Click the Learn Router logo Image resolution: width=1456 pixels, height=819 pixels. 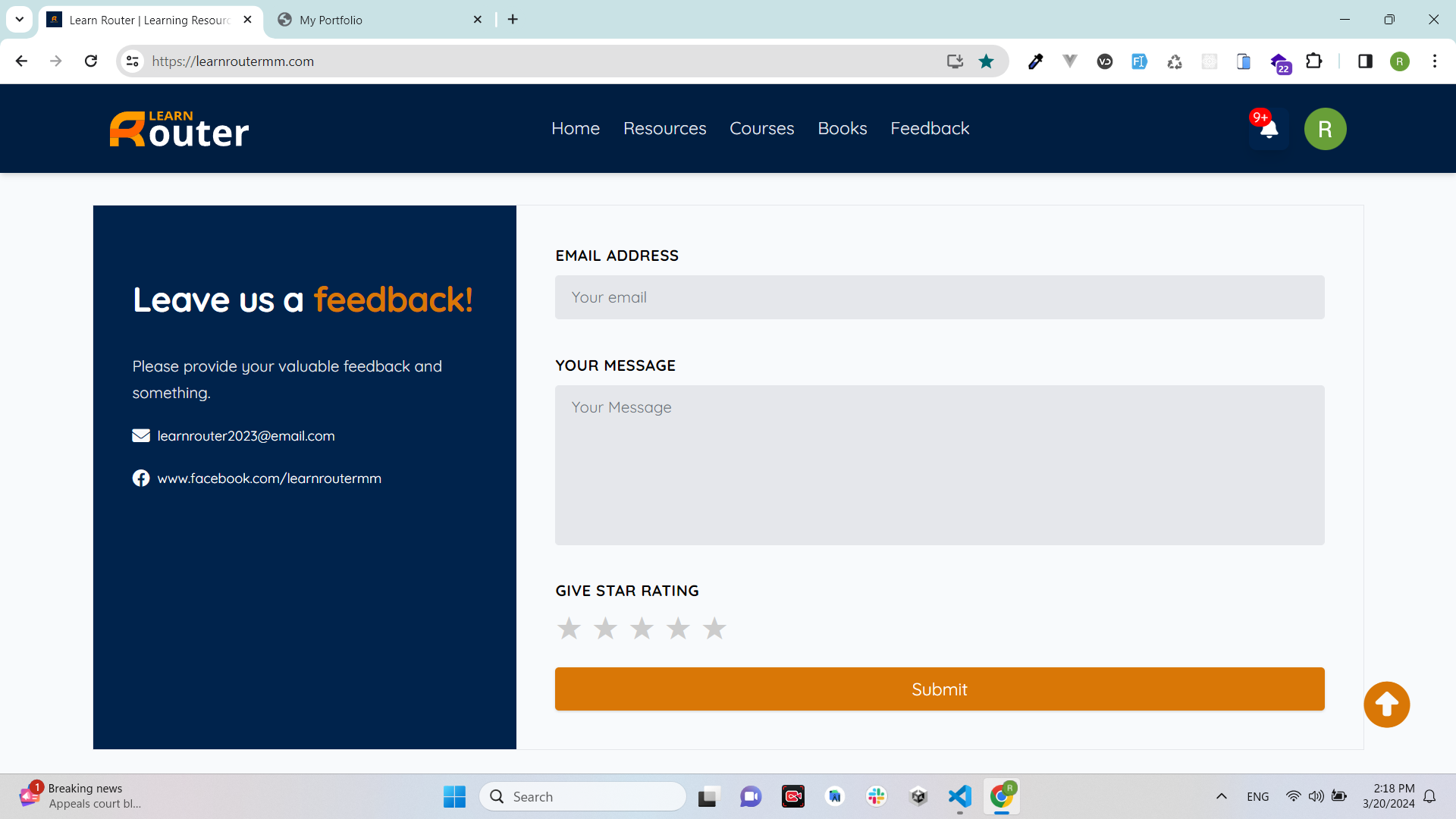[x=179, y=129]
